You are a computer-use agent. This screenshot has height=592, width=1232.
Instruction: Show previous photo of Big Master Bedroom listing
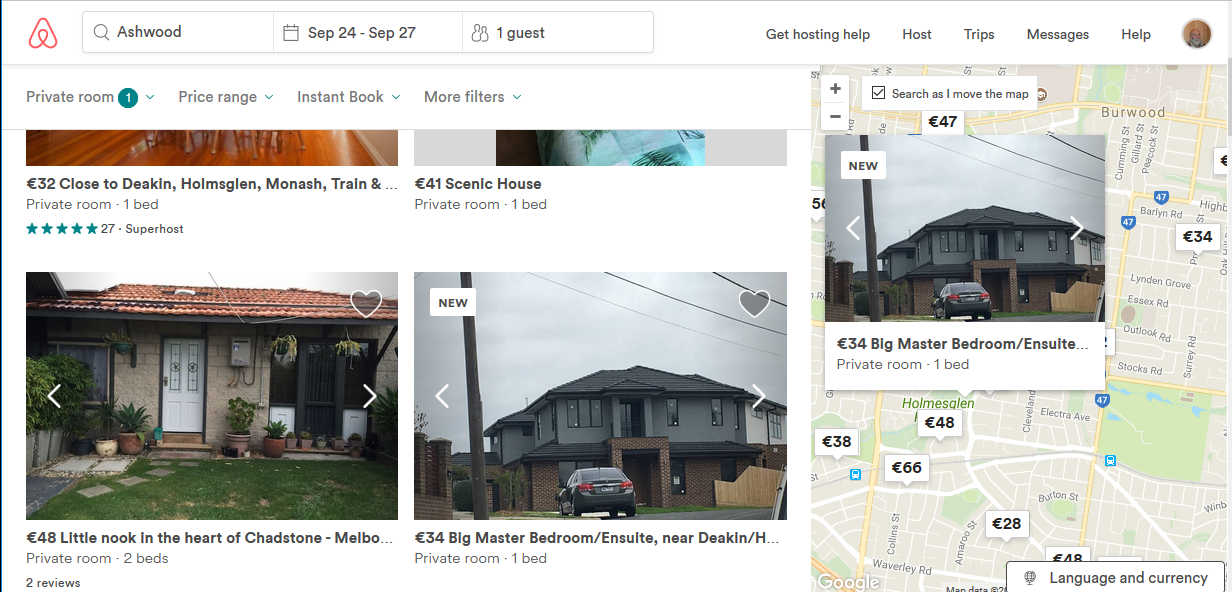[x=442, y=396]
